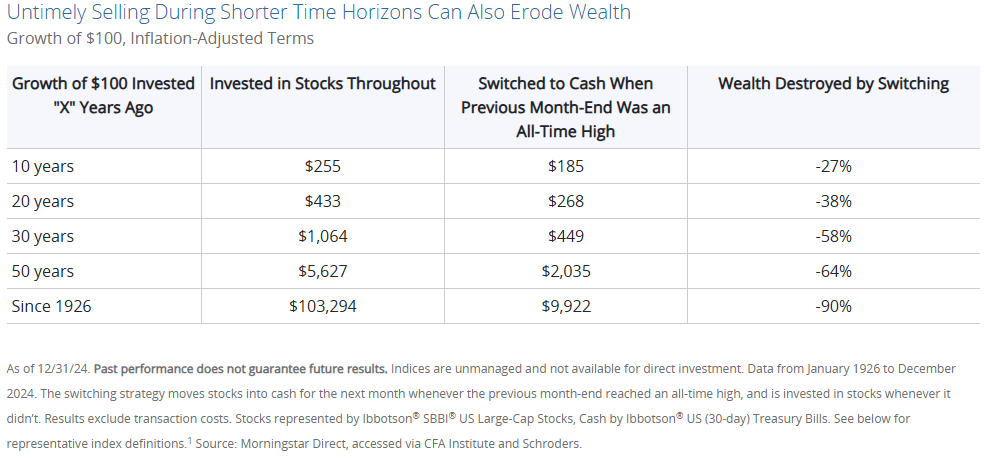Select the 'Wealth Destroyed by Switching' column header
The height and width of the screenshot is (466, 985).
[x=834, y=84]
